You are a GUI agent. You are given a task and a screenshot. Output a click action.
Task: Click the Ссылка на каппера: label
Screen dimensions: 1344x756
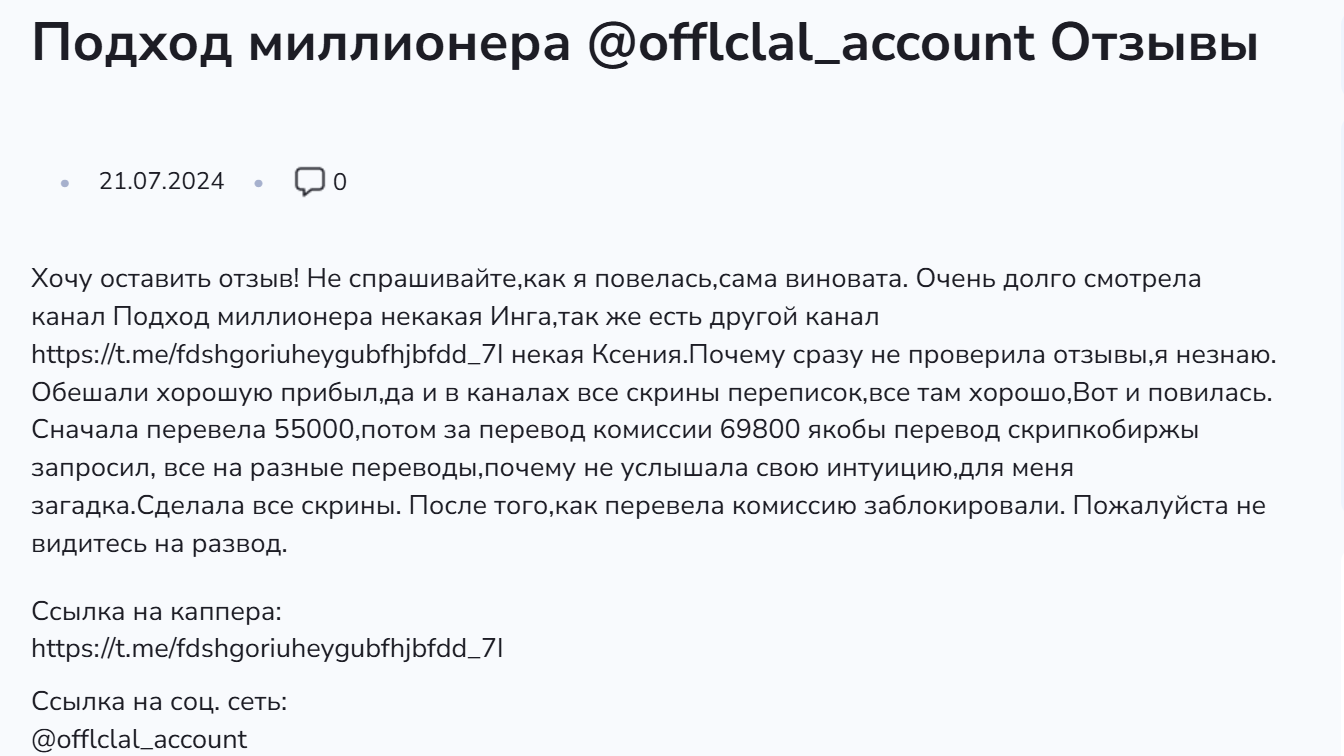pos(157,611)
